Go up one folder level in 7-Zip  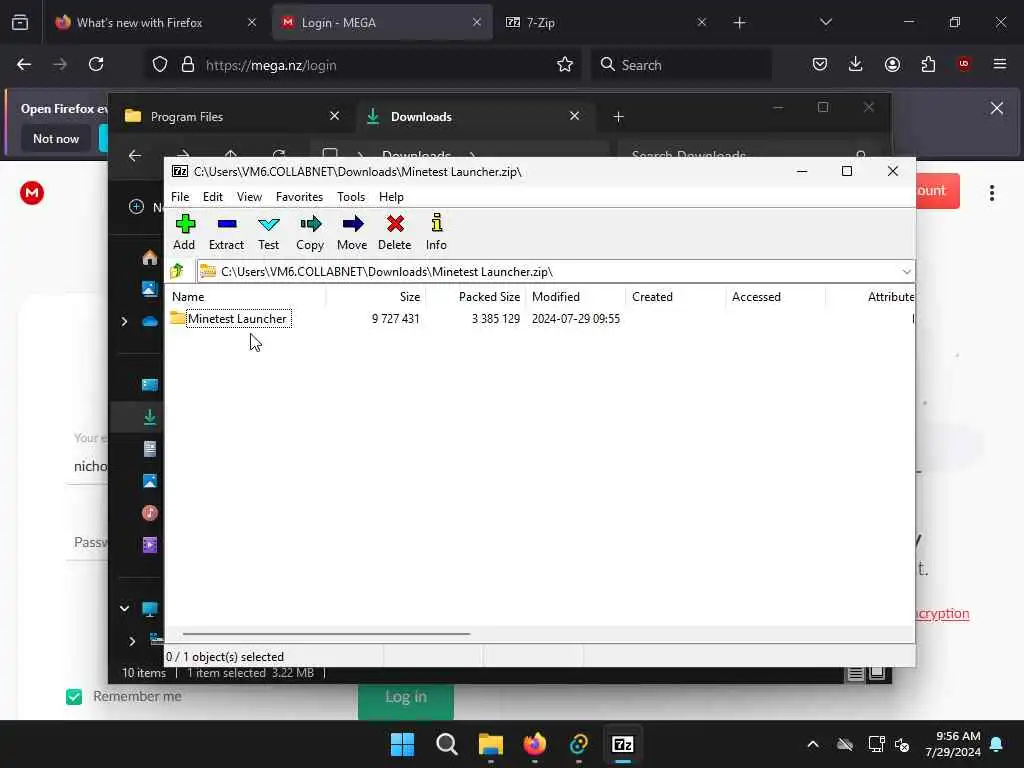coord(177,271)
